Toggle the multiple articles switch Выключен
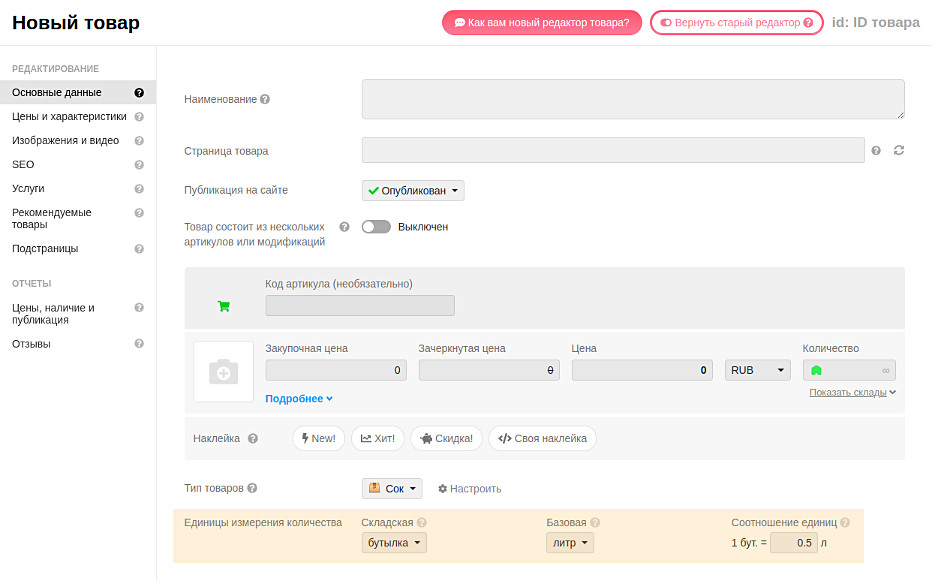The image size is (932, 581). click(x=376, y=227)
